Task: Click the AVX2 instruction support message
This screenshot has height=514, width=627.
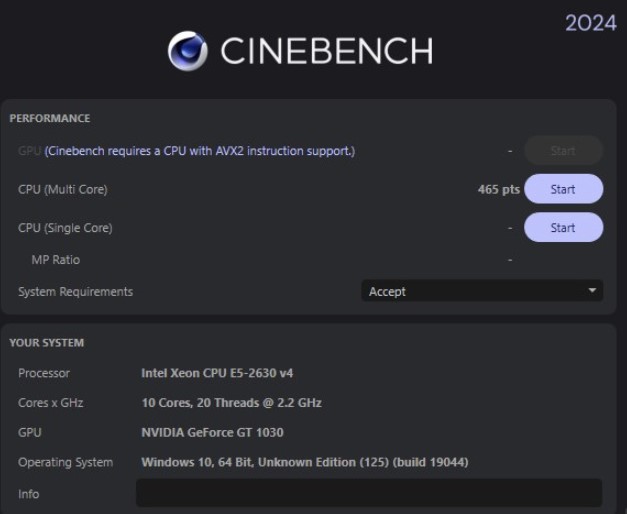Action: pyautogui.click(x=200, y=151)
